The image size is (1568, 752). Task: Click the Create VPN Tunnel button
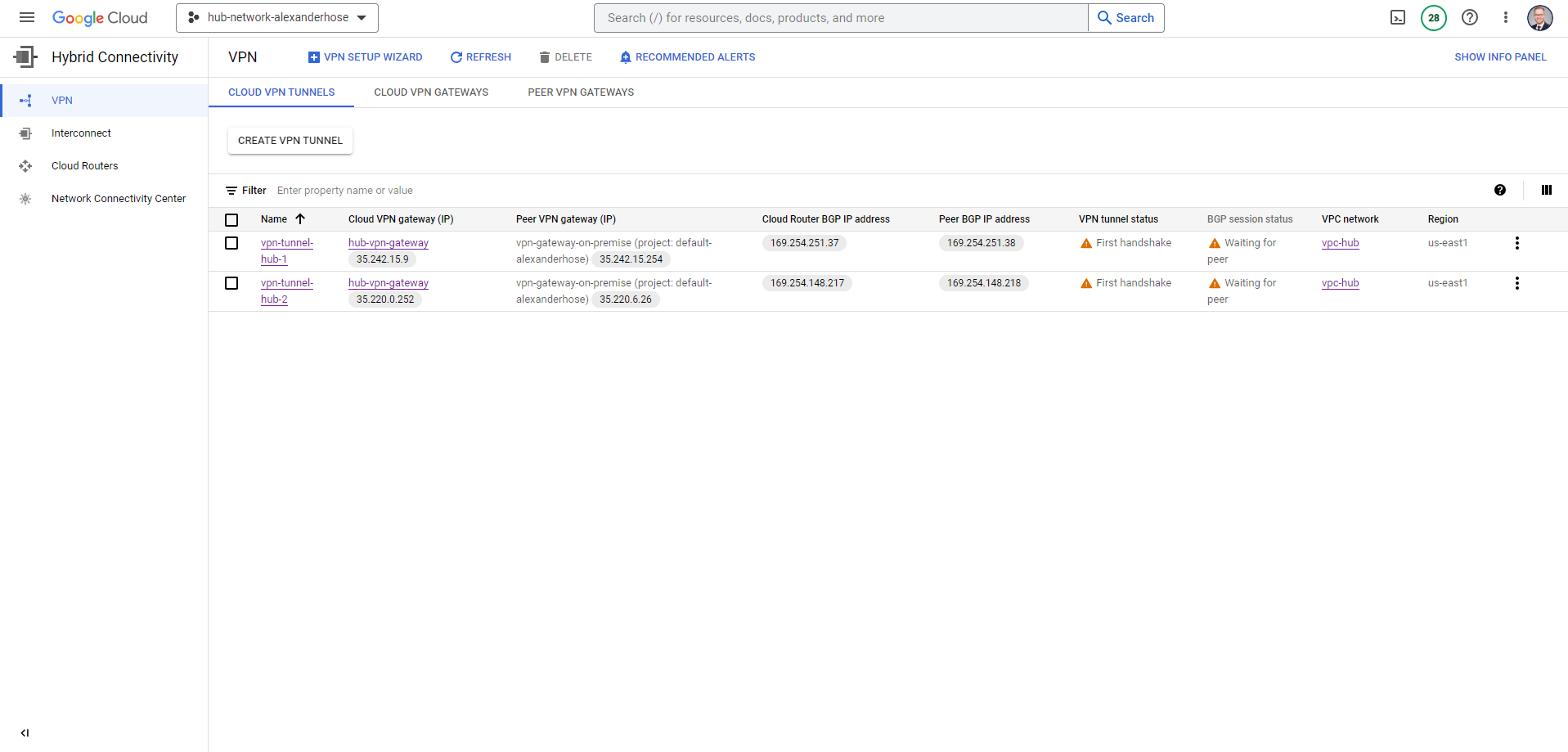click(x=290, y=140)
